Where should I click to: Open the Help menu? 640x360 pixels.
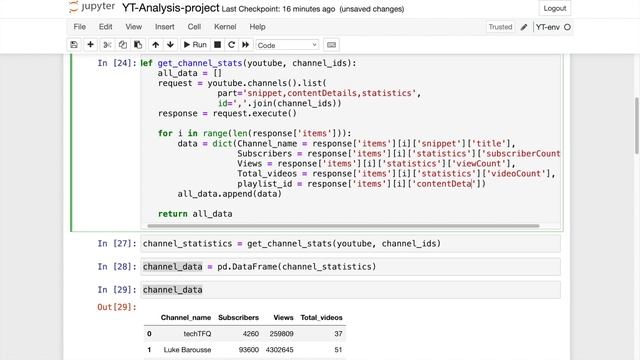pos(258,27)
